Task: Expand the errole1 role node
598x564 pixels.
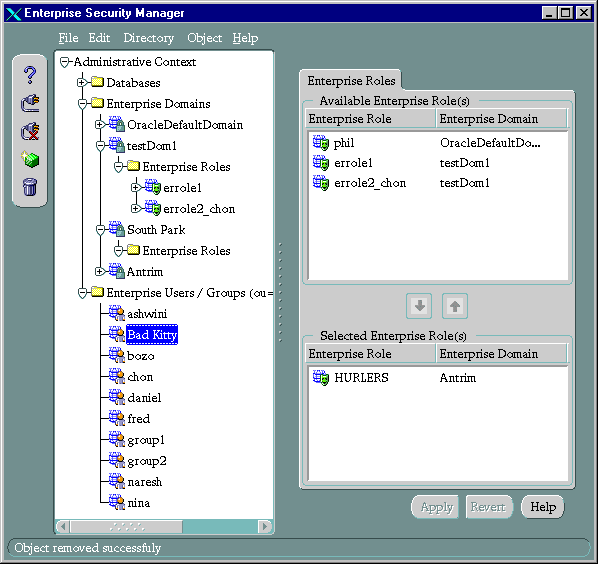Action: pyautogui.click(x=135, y=187)
